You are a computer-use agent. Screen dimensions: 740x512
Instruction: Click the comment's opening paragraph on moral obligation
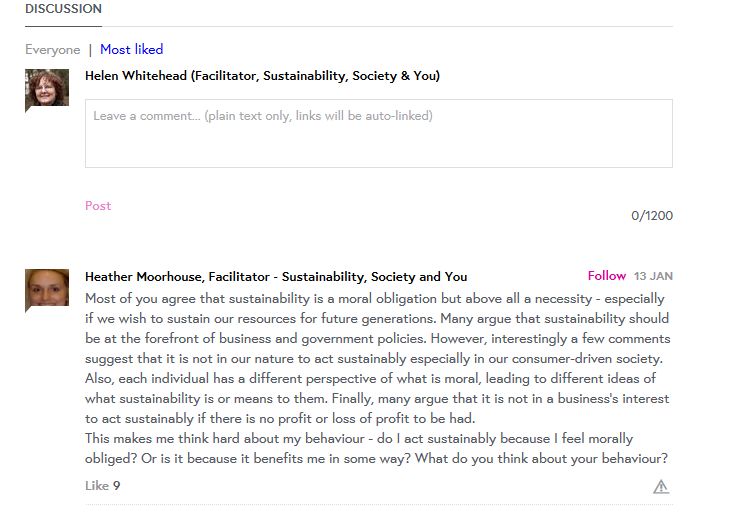[x=375, y=358]
